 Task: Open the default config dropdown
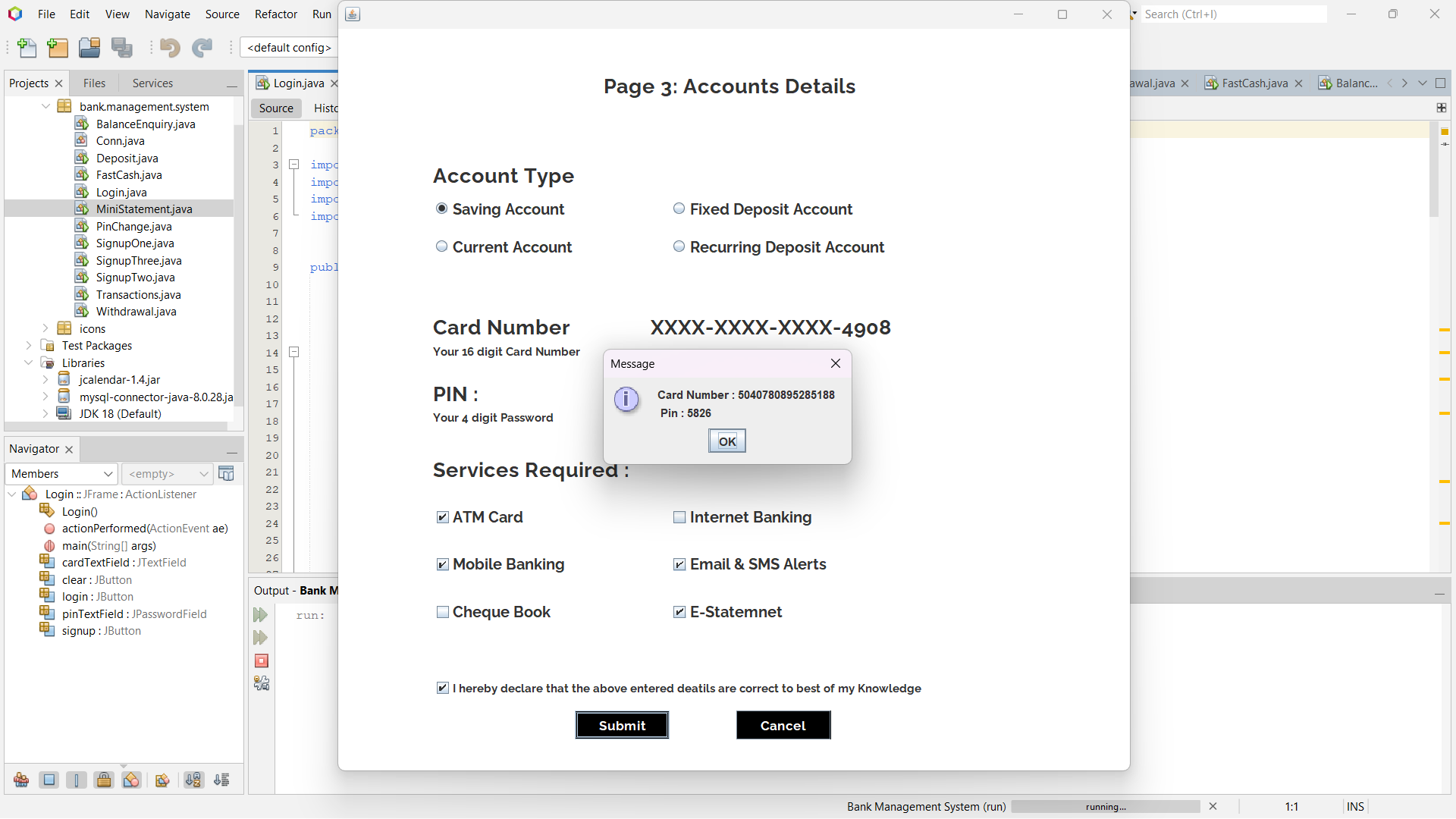coord(289,48)
